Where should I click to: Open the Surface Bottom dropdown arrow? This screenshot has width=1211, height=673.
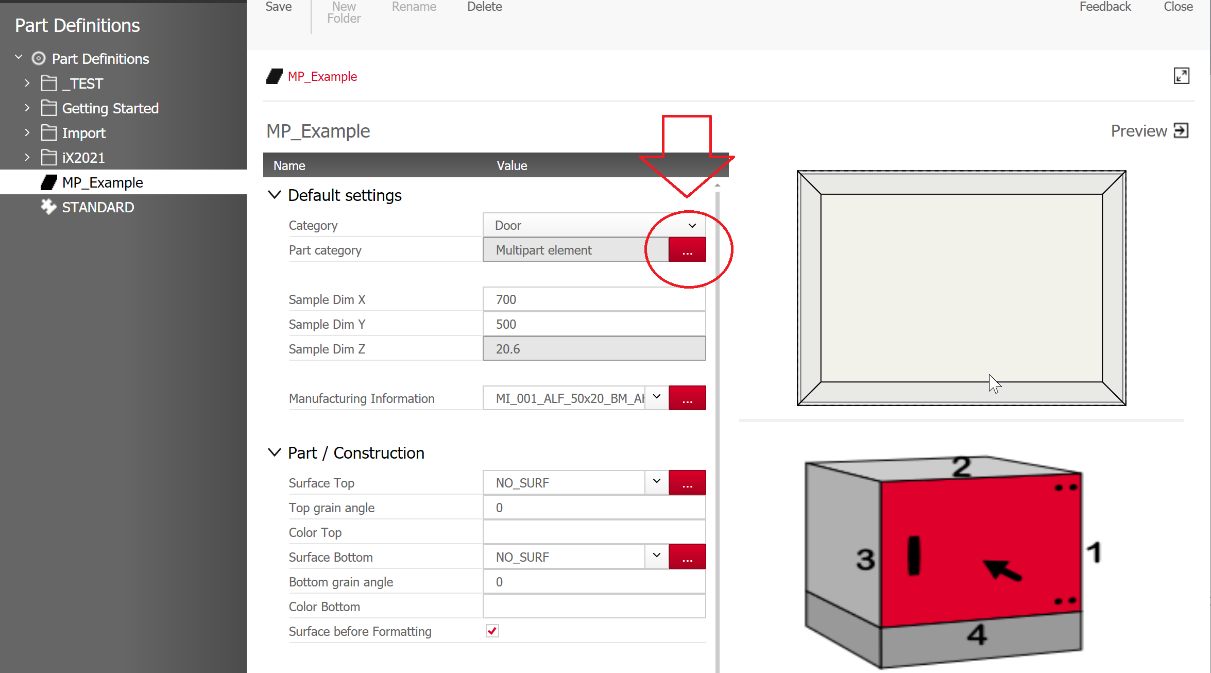pos(657,556)
